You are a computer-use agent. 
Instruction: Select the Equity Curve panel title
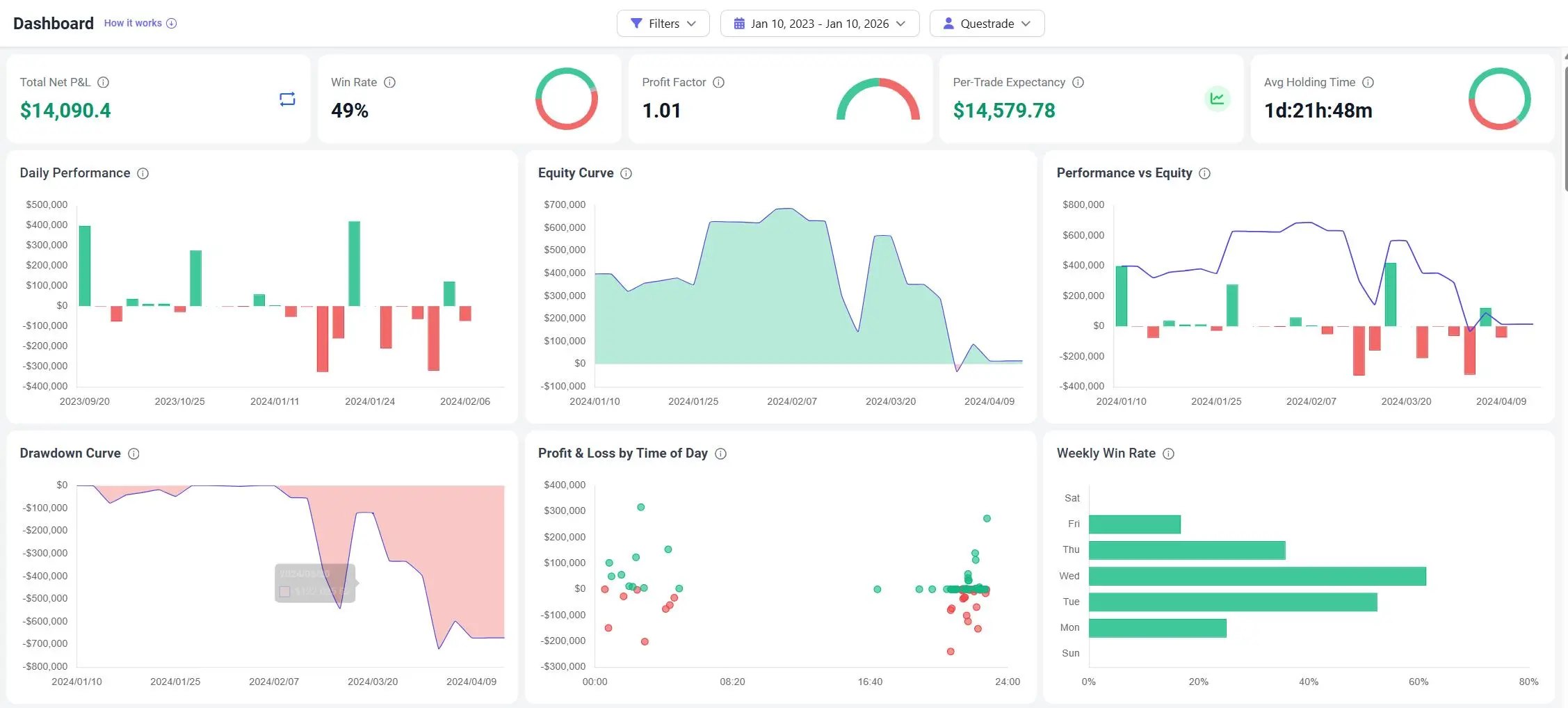(576, 172)
